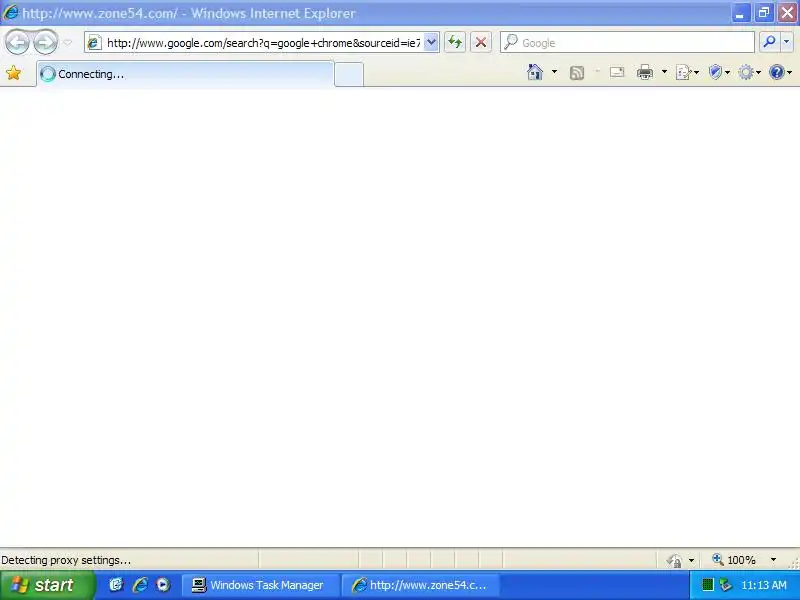Click the IE logo in title bar
Image resolution: width=800 pixels, height=600 pixels.
click(10, 13)
